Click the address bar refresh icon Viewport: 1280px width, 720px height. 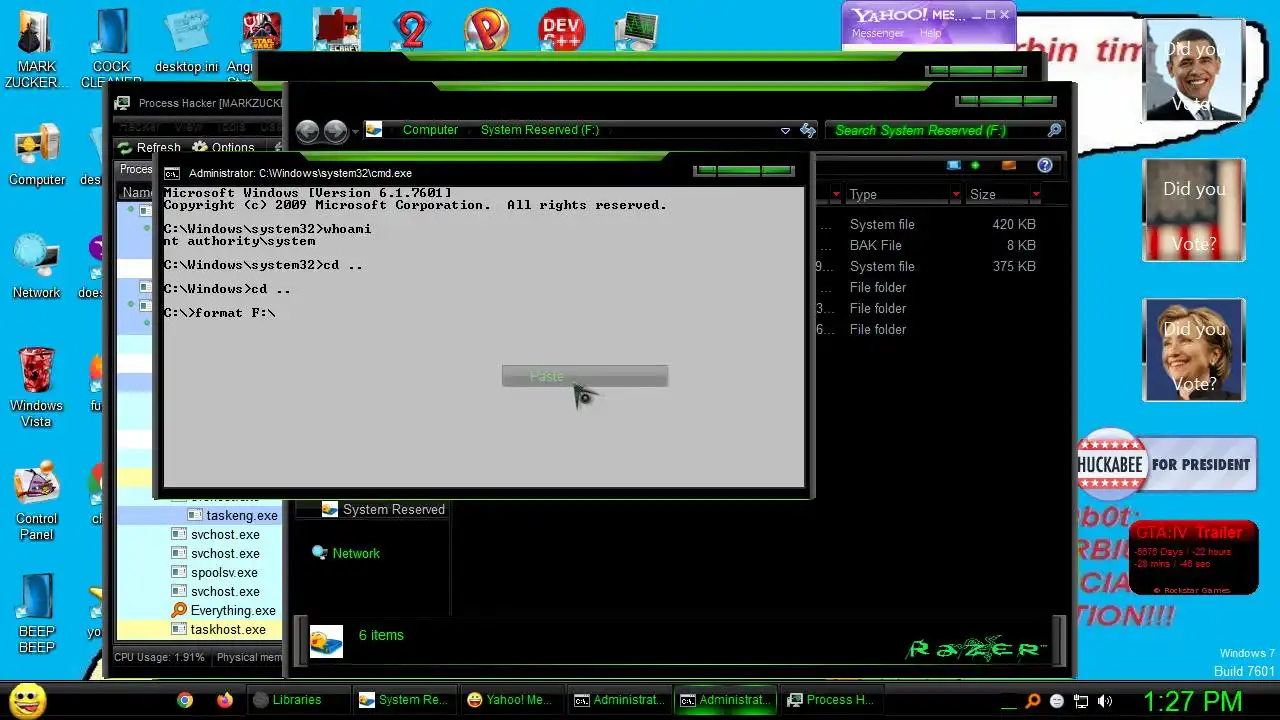point(808,130)
